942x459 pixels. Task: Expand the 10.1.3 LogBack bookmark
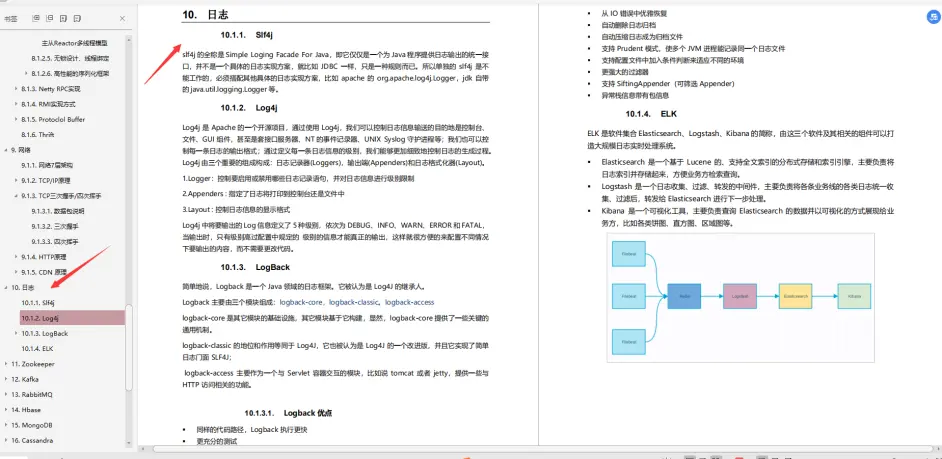(x=16, y=333)
